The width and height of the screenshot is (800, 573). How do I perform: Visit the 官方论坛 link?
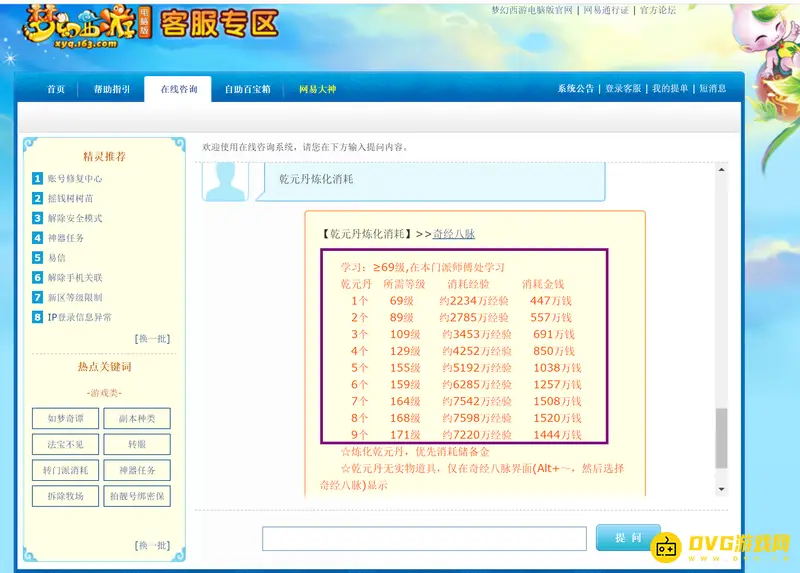tap(658, 10)
